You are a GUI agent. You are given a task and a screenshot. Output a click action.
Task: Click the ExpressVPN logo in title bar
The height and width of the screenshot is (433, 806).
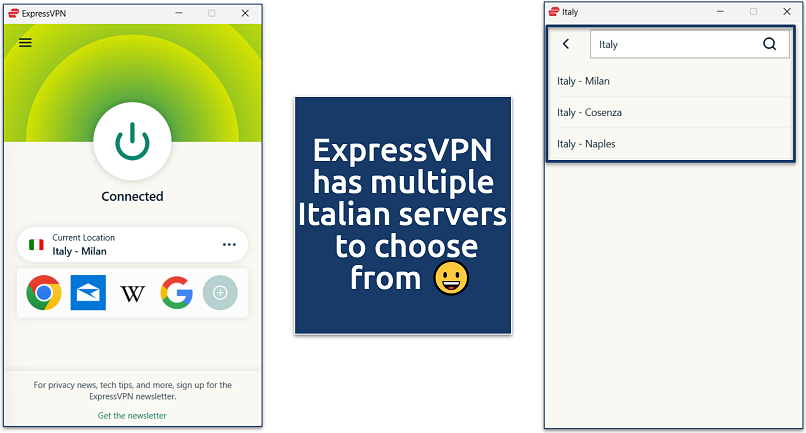click(14, 13)
